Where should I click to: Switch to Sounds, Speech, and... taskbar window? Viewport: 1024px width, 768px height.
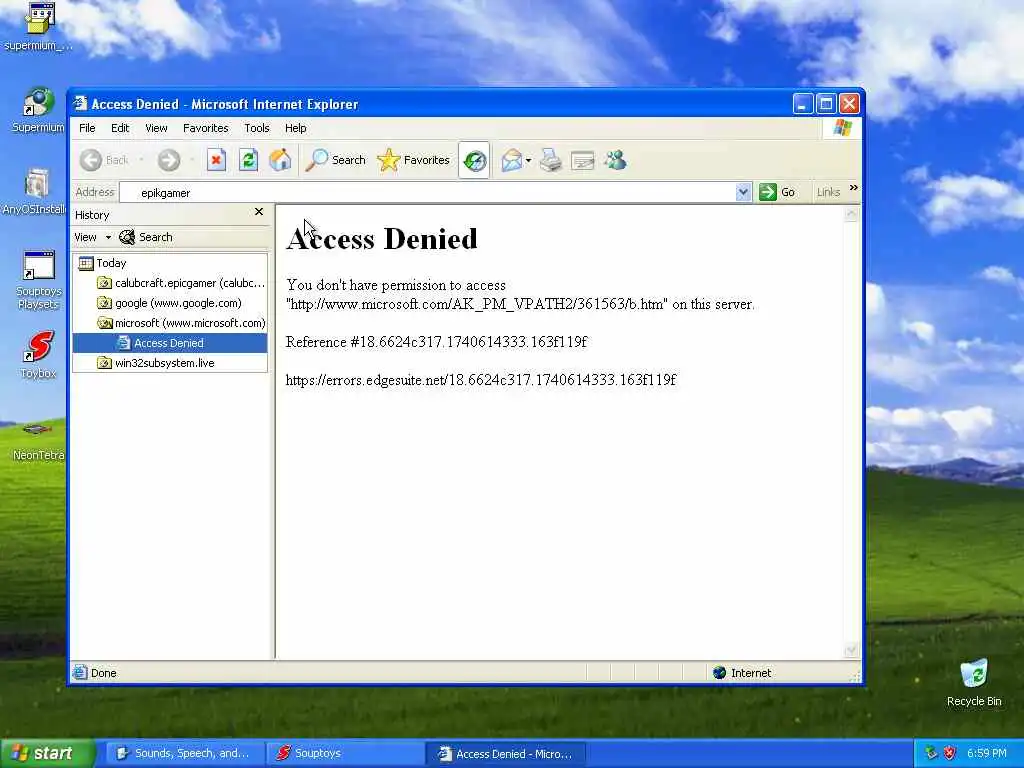[184, 753]
